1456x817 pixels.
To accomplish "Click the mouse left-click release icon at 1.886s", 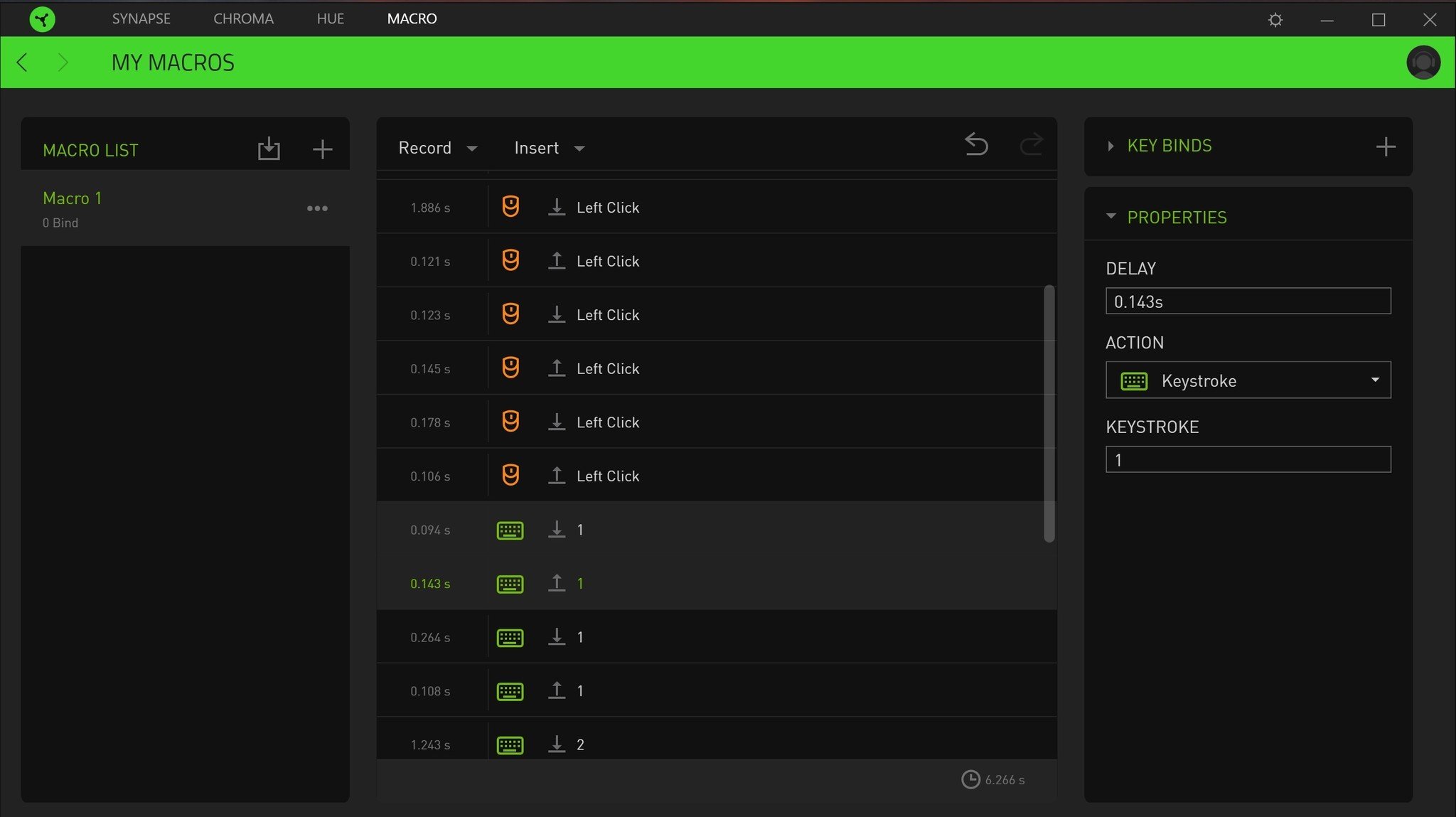I will (x=555, y=207).
